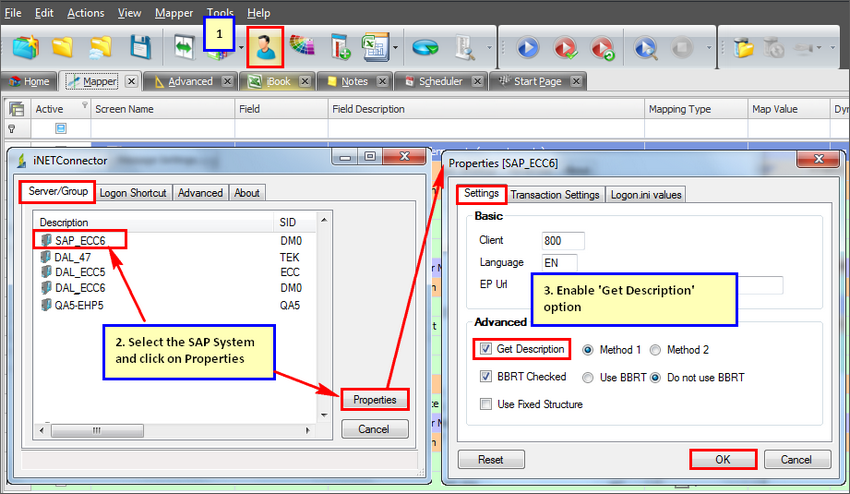Click the save floppy disk toolbar icon
The image size is (850, 494).
[140, 47]
